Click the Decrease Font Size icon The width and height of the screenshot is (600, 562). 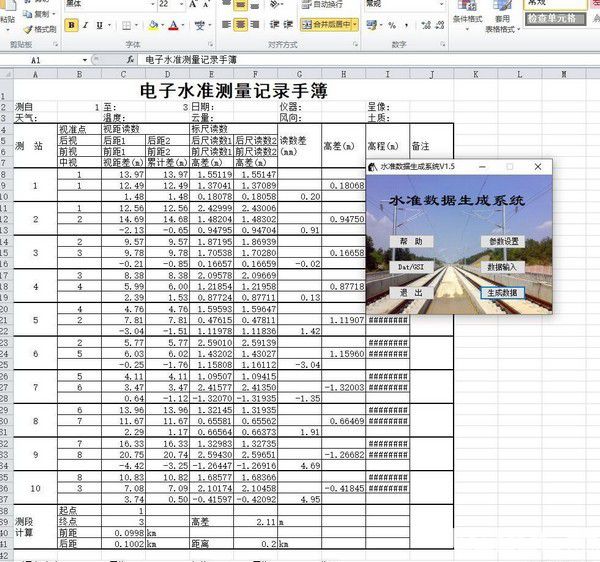point(206,4)
